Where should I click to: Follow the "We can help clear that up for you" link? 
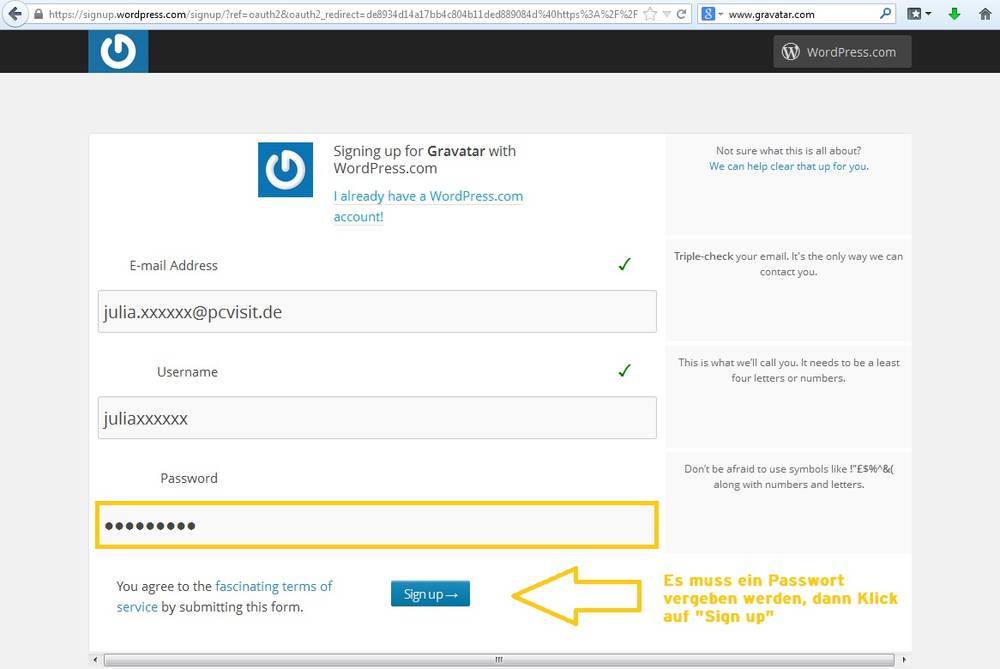coord(788,166)
